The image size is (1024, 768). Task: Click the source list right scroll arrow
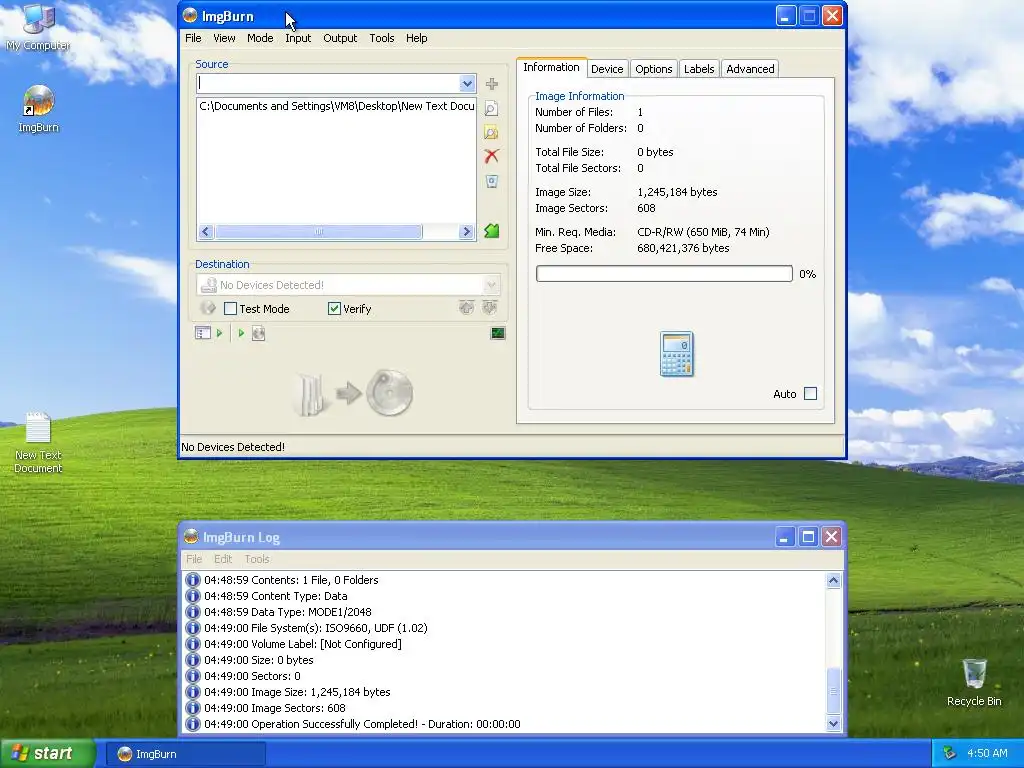(466, 231)
